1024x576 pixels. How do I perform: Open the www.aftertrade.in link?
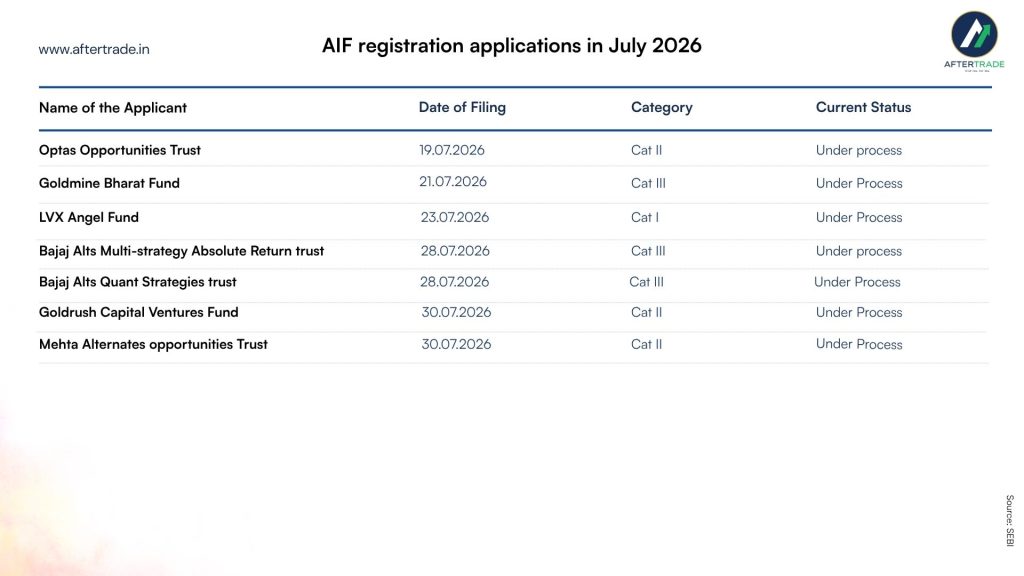pyautogui.click(x=94, y=50)
